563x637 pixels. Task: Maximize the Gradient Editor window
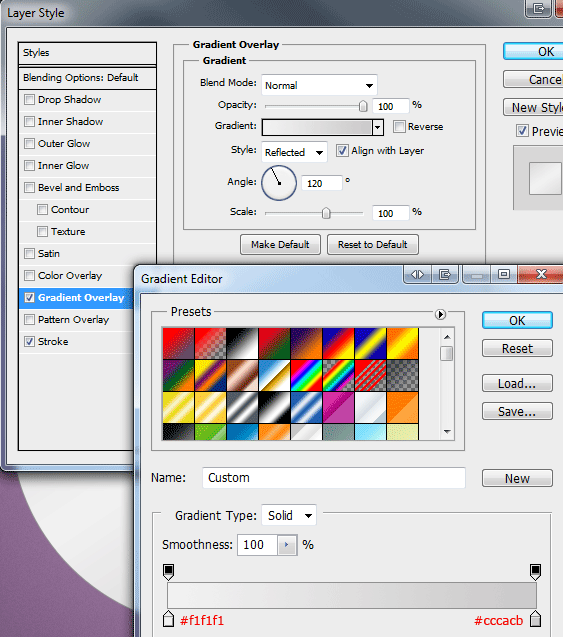(504, 275)
